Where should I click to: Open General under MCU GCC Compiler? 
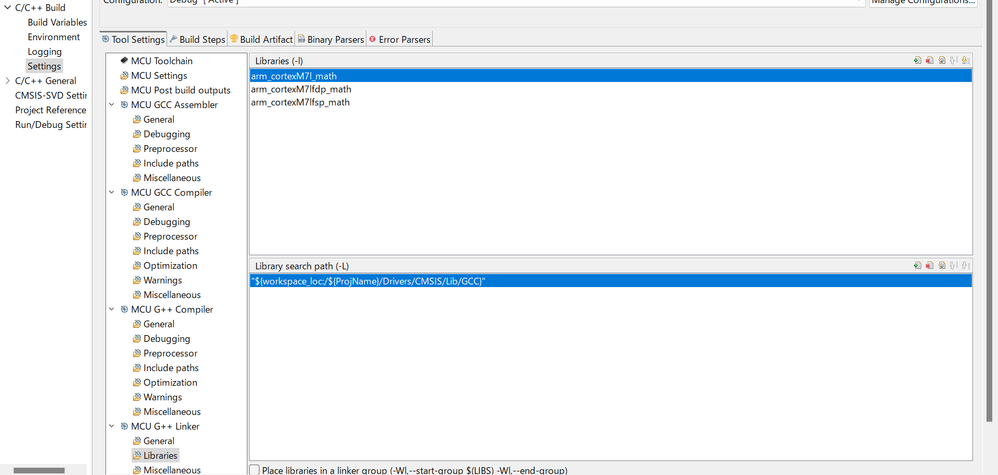(x=153, y=208)
